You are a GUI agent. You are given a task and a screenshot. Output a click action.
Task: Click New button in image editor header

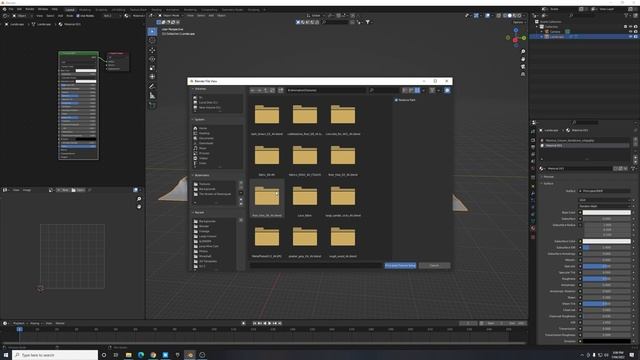pyautogui.click(x=63, y=190)
